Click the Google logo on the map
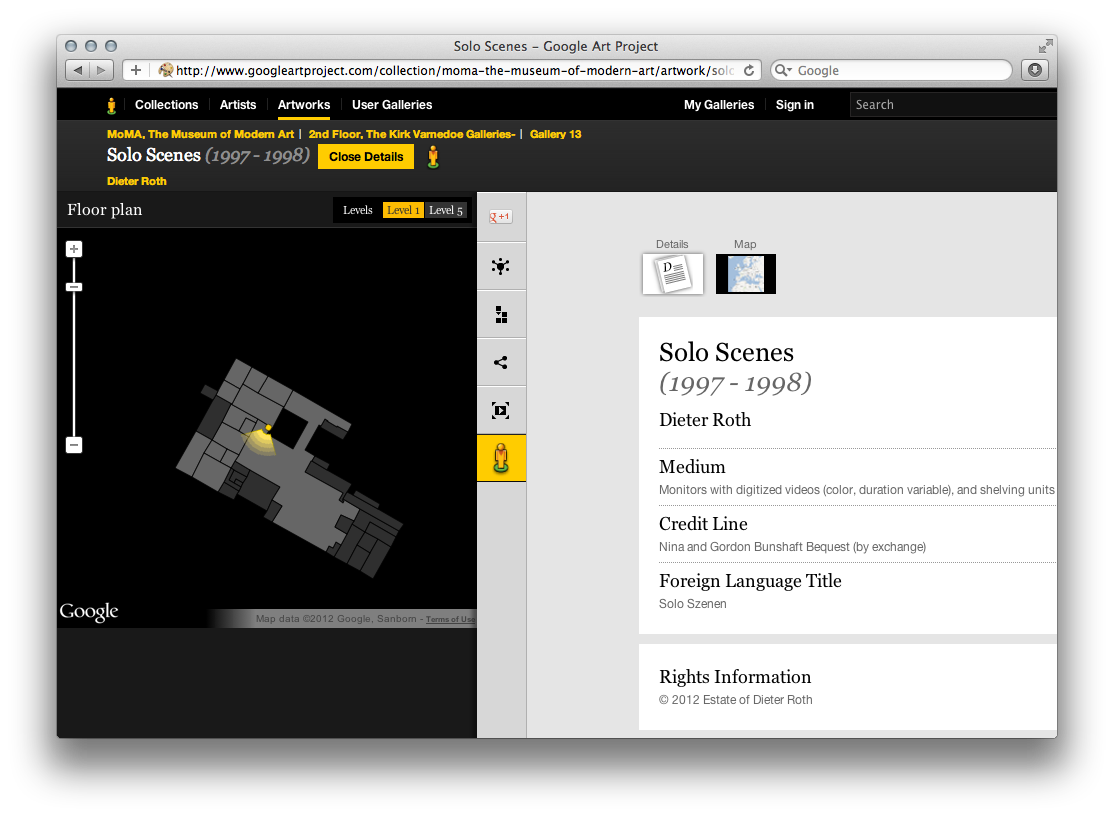The width and height of the screenshot is (1114, 817). click(x=88, y=611)
